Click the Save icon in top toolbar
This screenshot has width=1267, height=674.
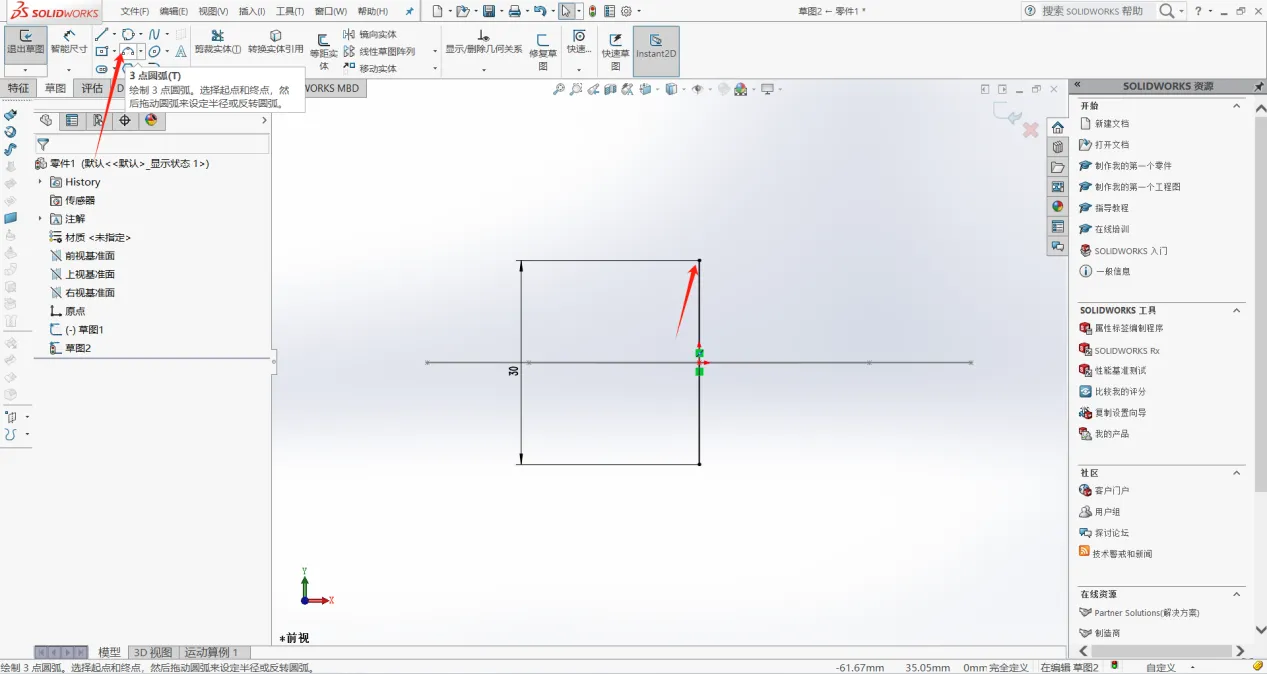[x=489, y=11]
